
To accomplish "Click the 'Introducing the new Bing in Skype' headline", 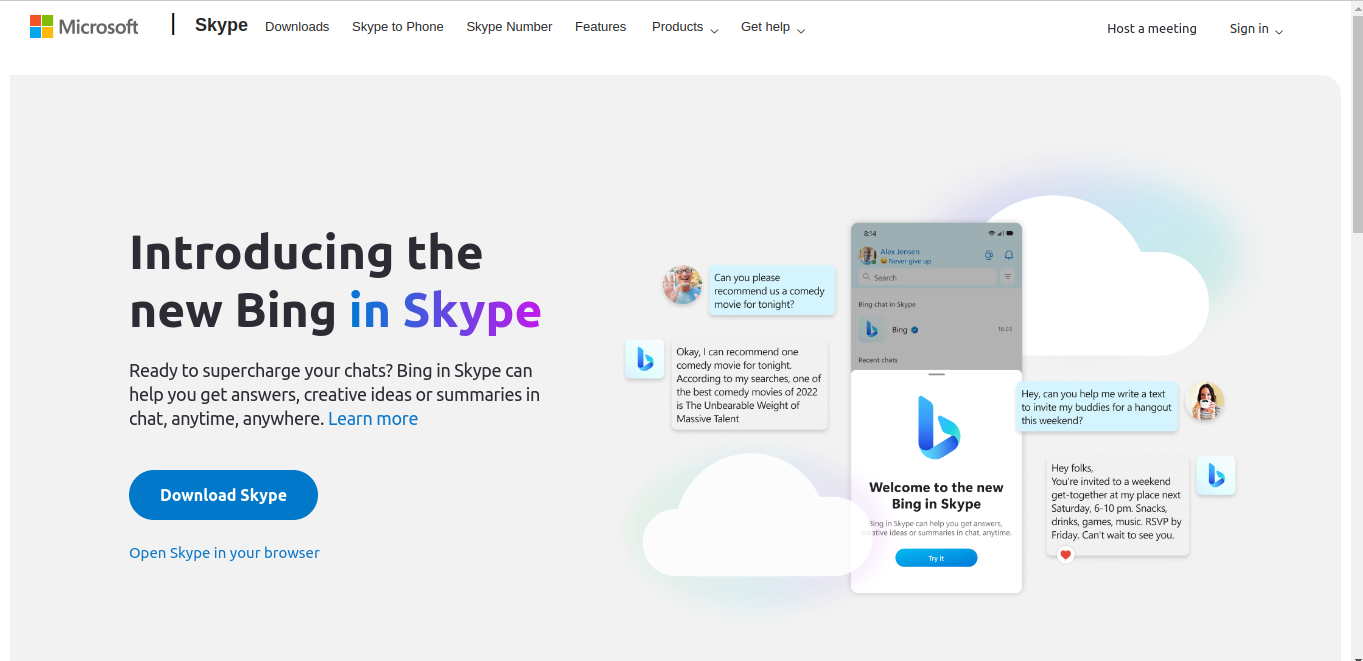I will pyautogui.click(x=336, y=281).
